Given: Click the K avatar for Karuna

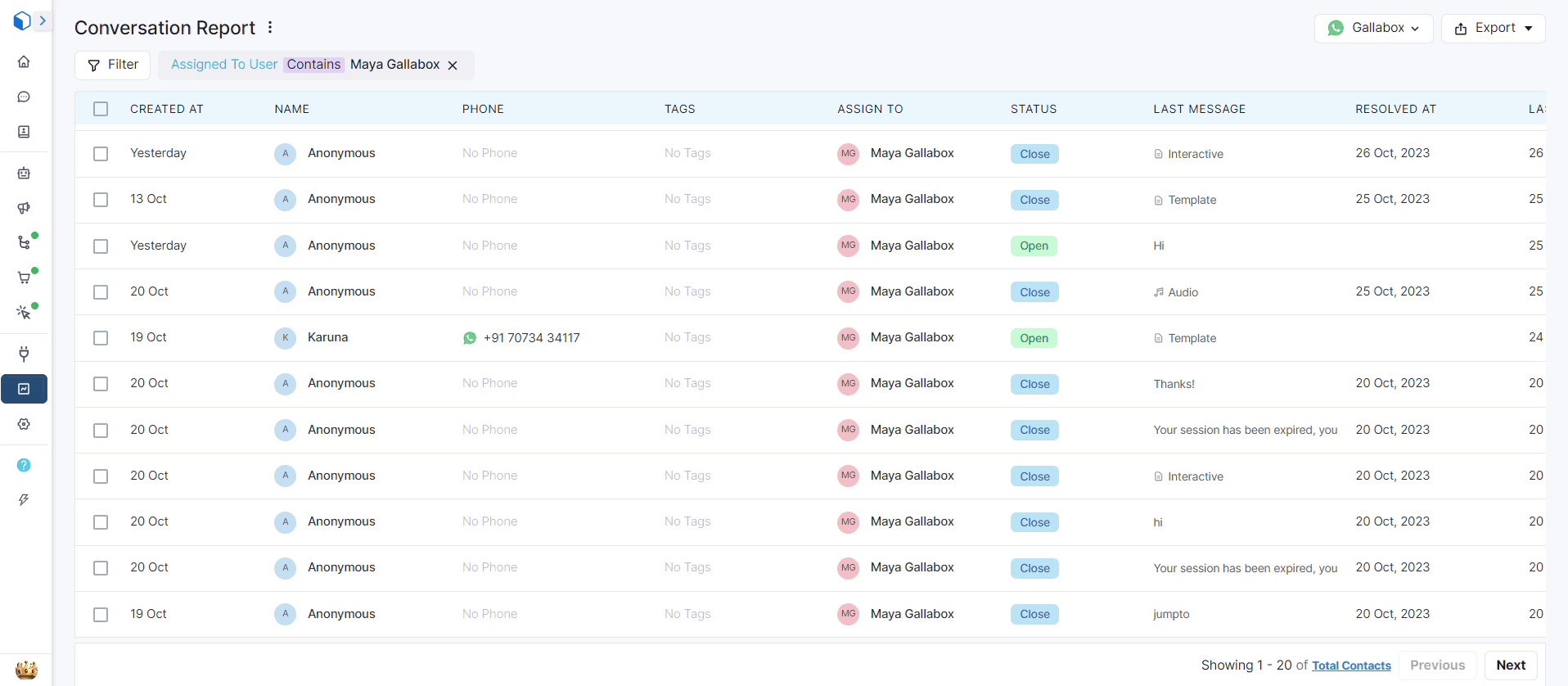Looking at the screenshot, I should pos(285,337).
